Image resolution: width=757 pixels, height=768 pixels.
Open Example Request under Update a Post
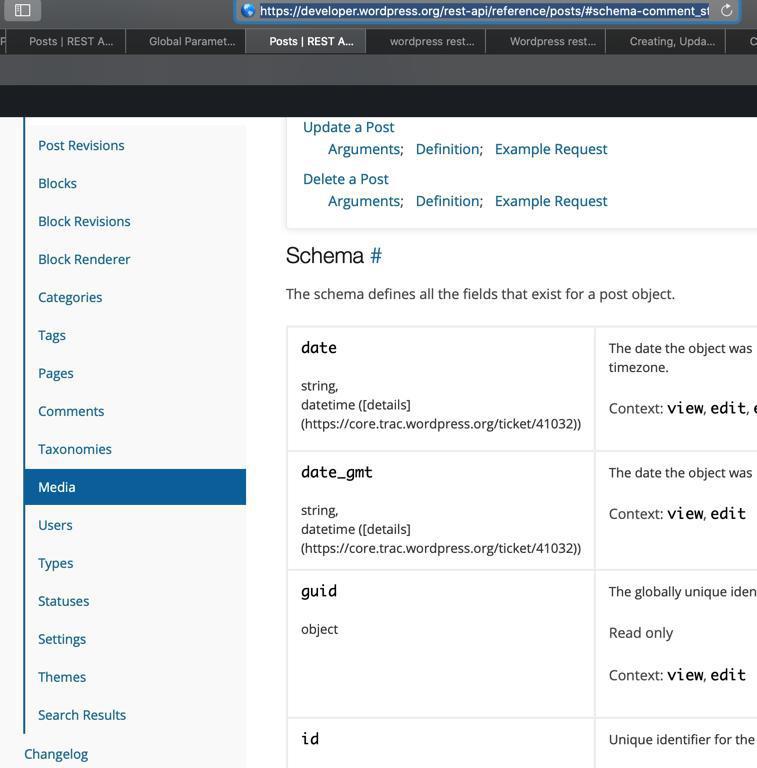551,149
